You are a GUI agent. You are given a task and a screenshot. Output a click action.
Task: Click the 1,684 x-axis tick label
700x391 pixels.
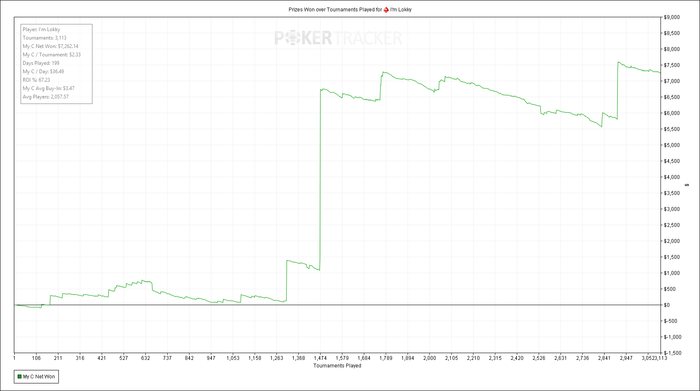[x=364, y=358]
